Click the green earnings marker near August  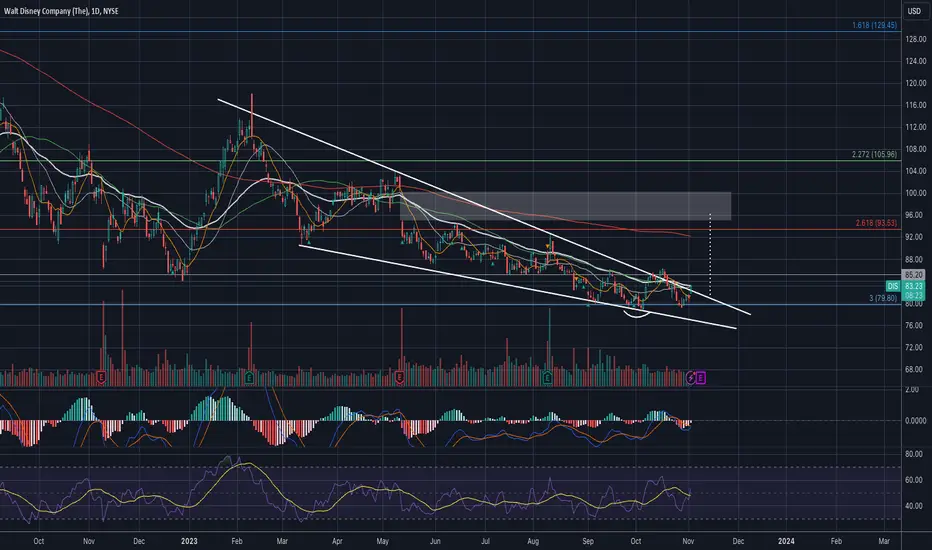click(x=547, y=377)
